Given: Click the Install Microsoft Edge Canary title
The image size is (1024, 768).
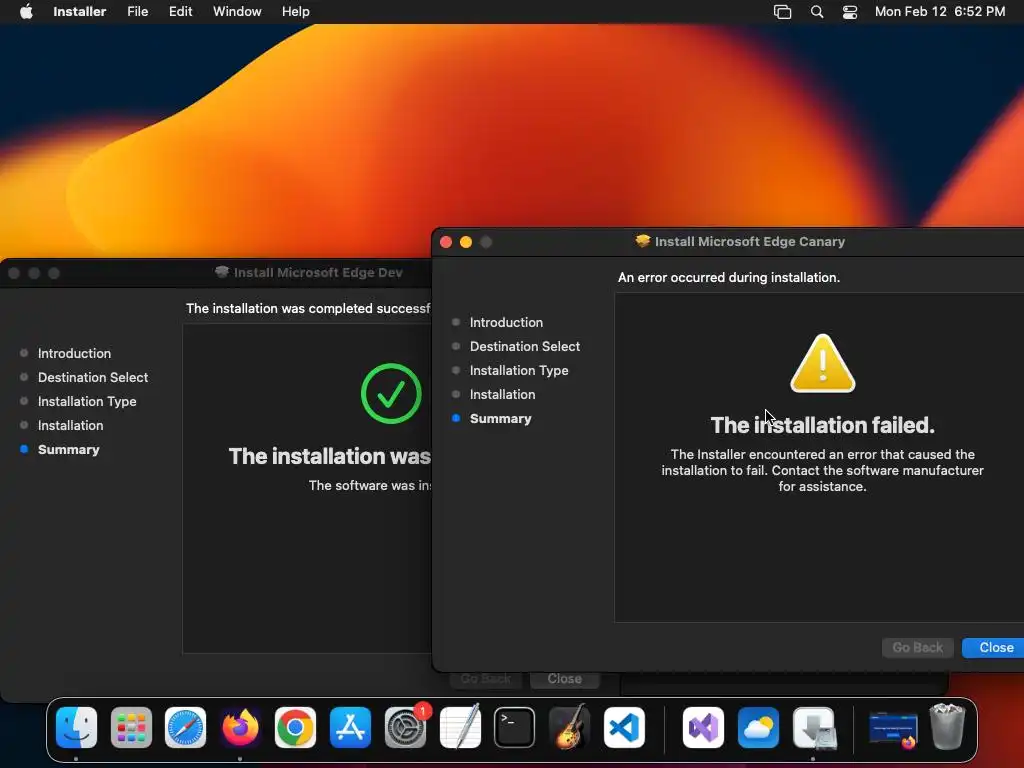Looking at the screenshot, I should (750, 242).
